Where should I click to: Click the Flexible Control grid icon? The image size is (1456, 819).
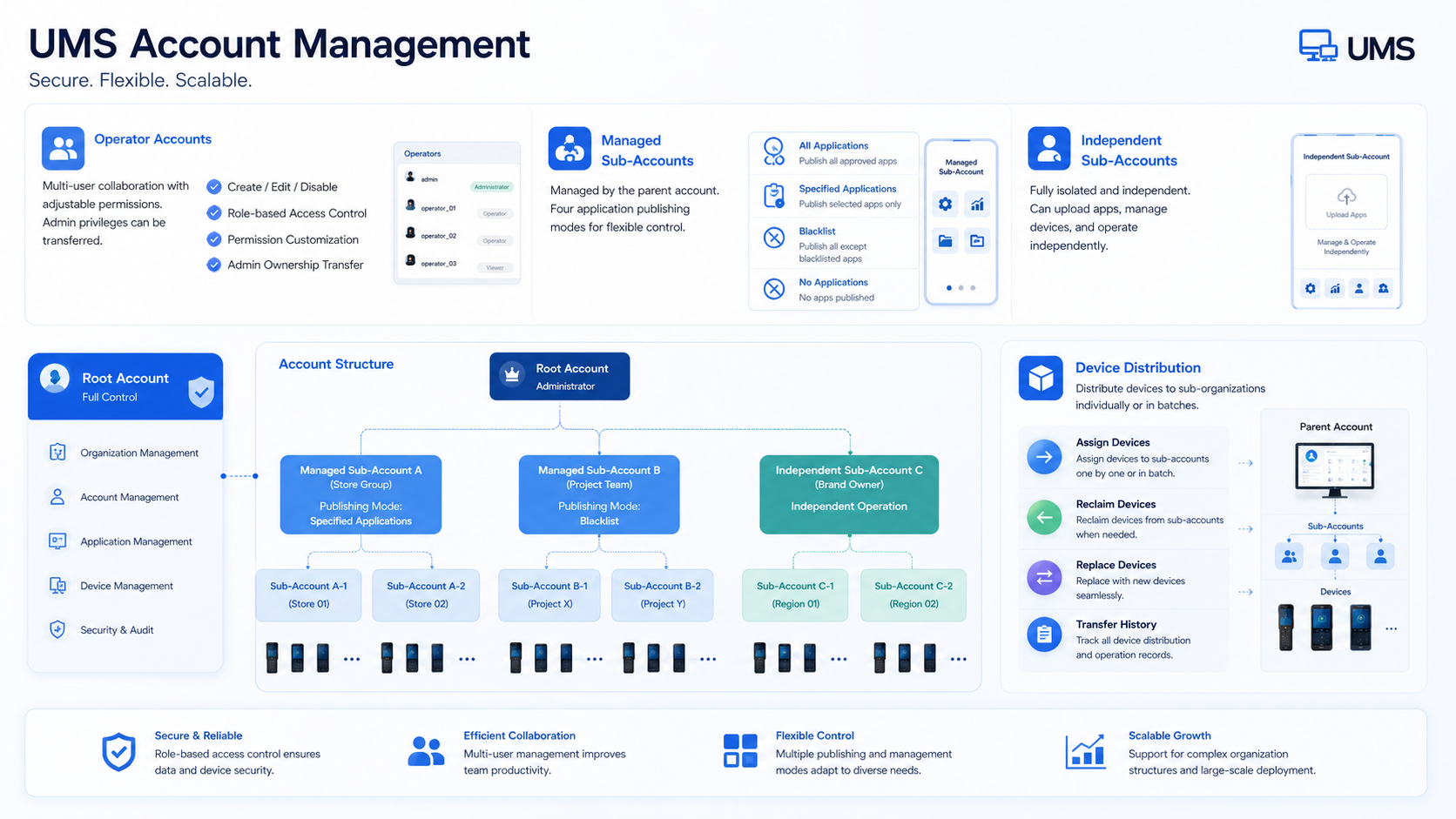(740, 750)
